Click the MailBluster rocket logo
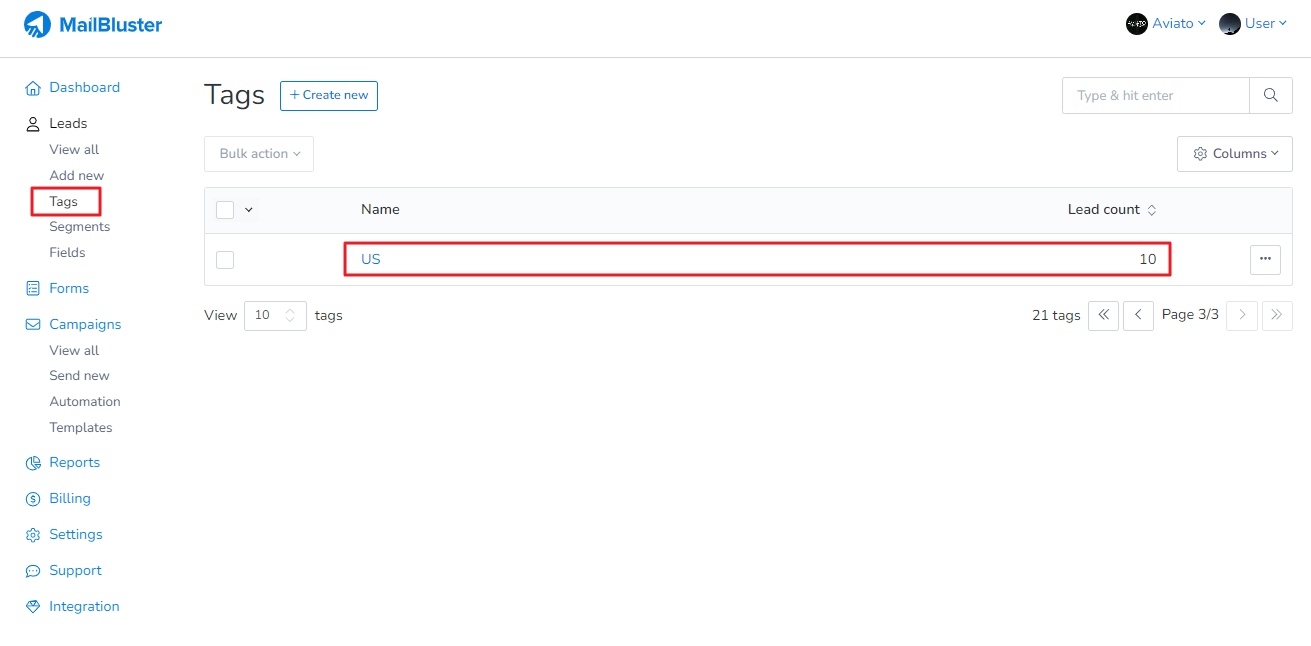The image size is (1311, 646). coord(37,25)
